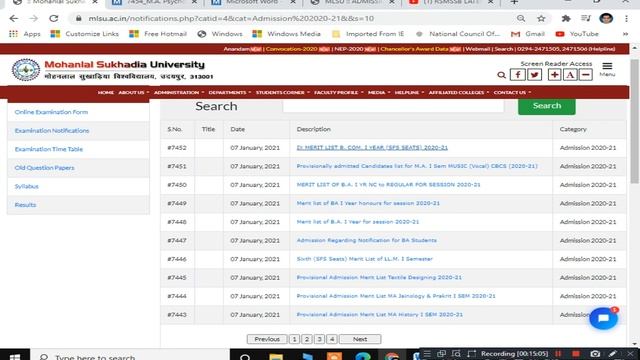Open IV Merit List B.Com I Year link

372,148
